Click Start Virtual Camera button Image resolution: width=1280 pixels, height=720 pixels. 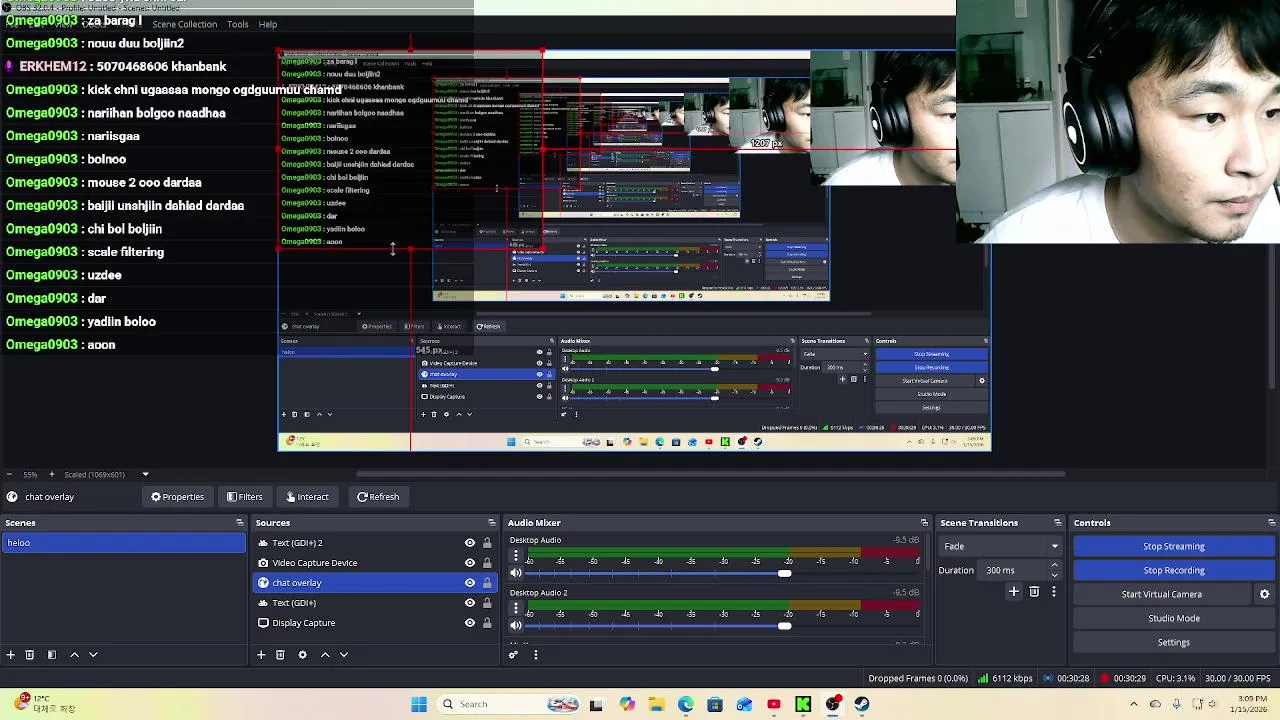click(1162, 594)
